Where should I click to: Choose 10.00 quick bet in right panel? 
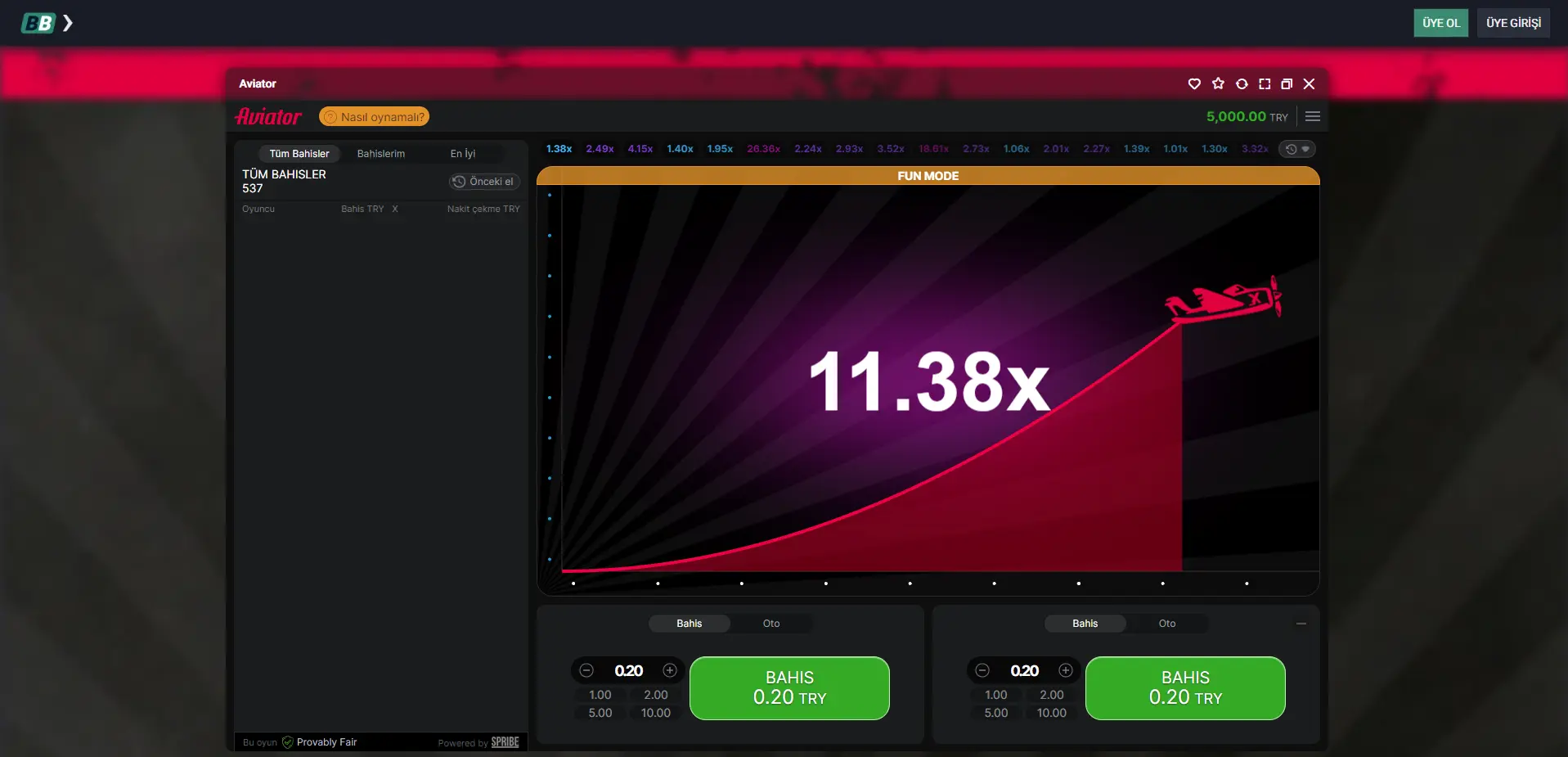1052,713
